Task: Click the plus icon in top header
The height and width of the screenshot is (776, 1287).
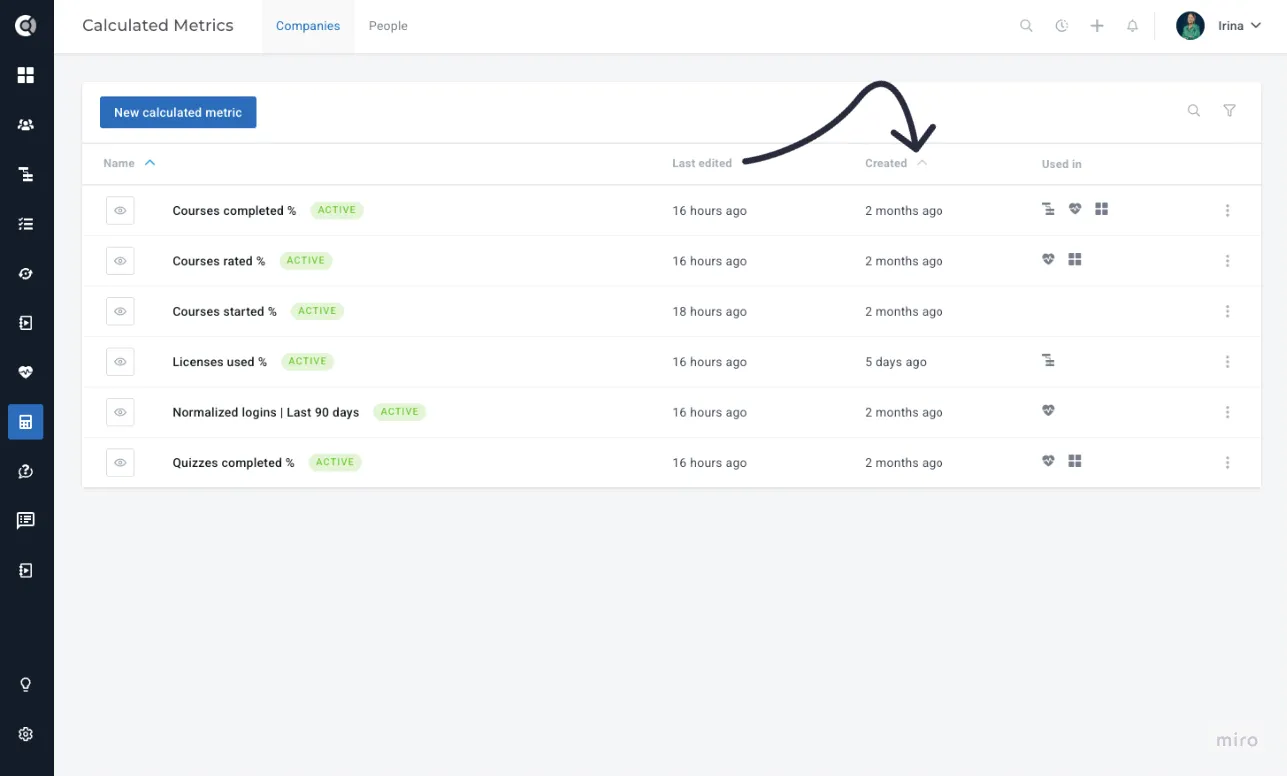Action: [1097, 26]
